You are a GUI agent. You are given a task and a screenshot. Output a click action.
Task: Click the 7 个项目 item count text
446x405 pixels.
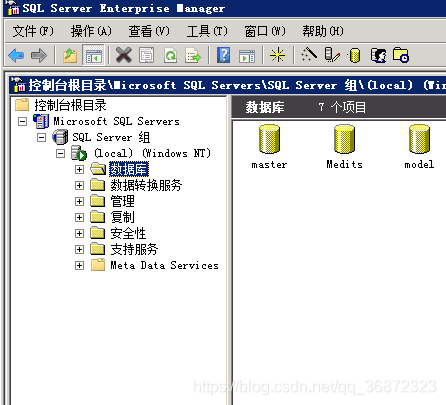342,107
